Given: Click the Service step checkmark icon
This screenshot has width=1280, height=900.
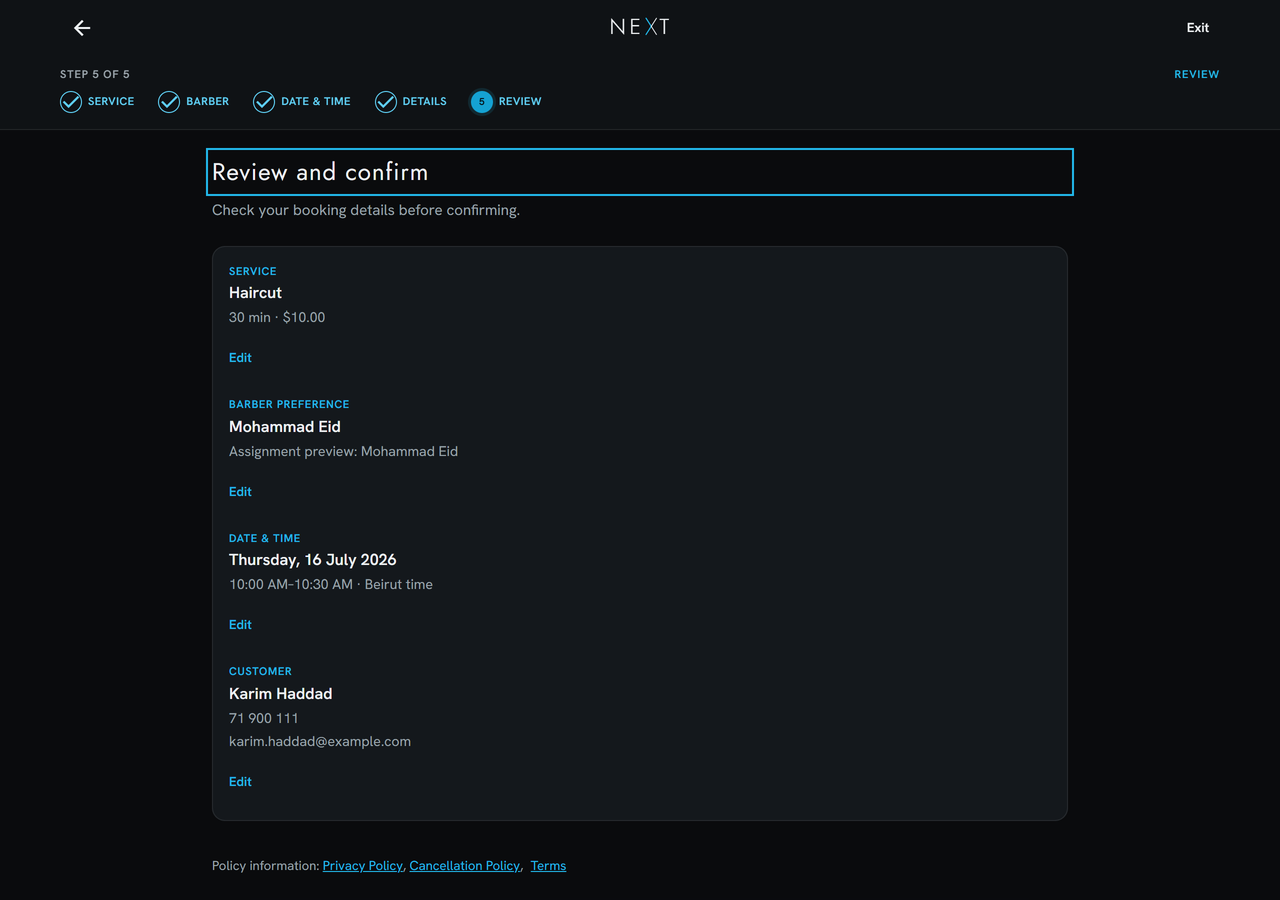Looking at the screenshot, I should click(71, 102).
